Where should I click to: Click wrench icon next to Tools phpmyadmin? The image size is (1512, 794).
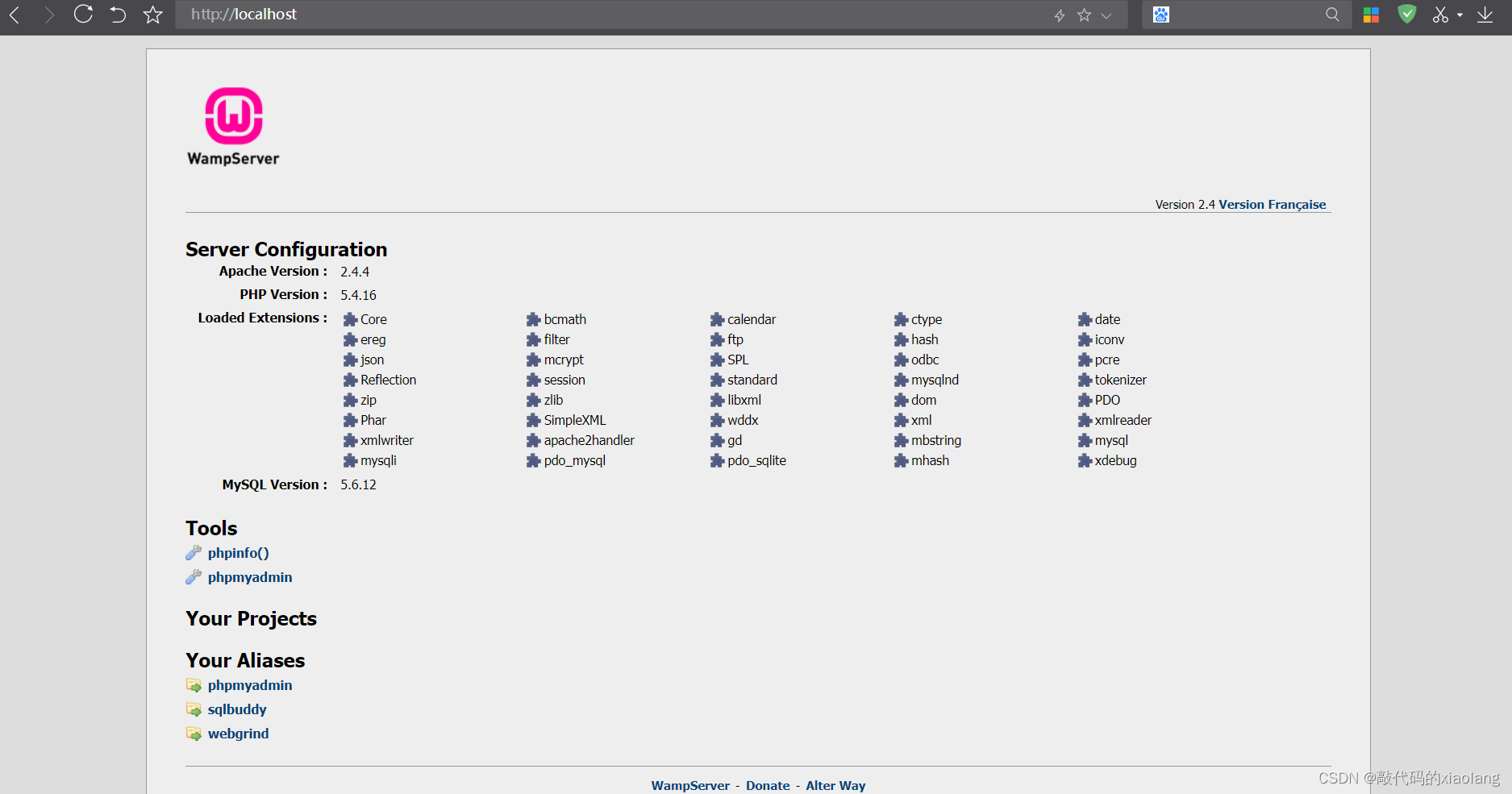[194, 576]
